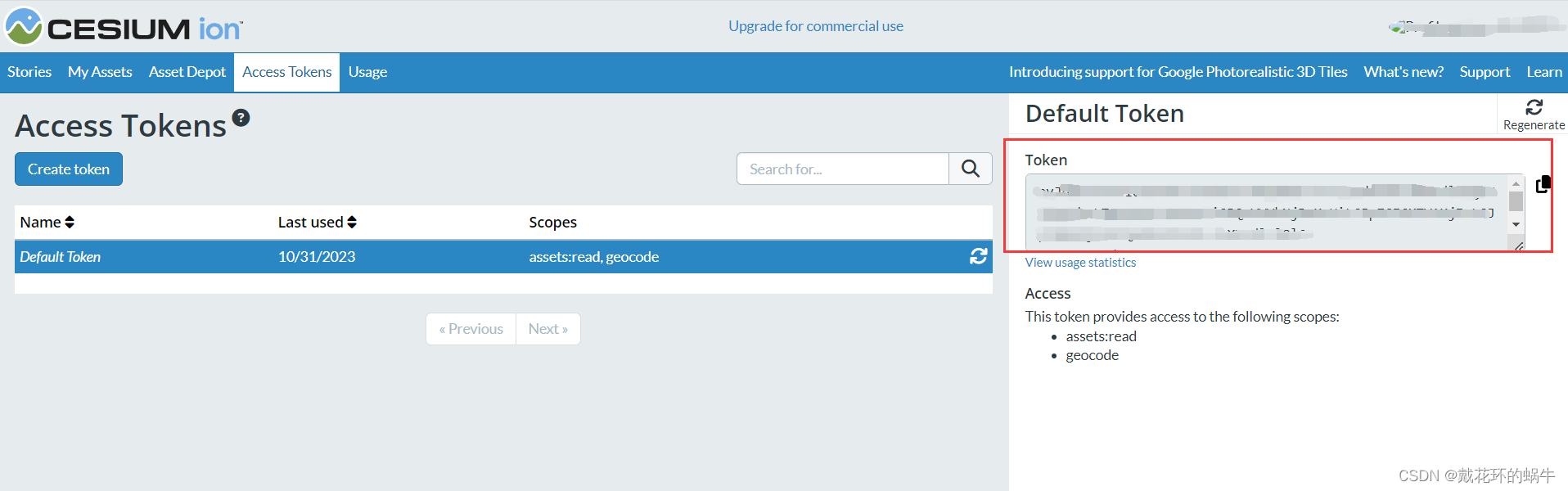The image size is (1568, 491).
Task: Regenerate the Default Token
Action: pyautogui.click(x=1534, y=114)
